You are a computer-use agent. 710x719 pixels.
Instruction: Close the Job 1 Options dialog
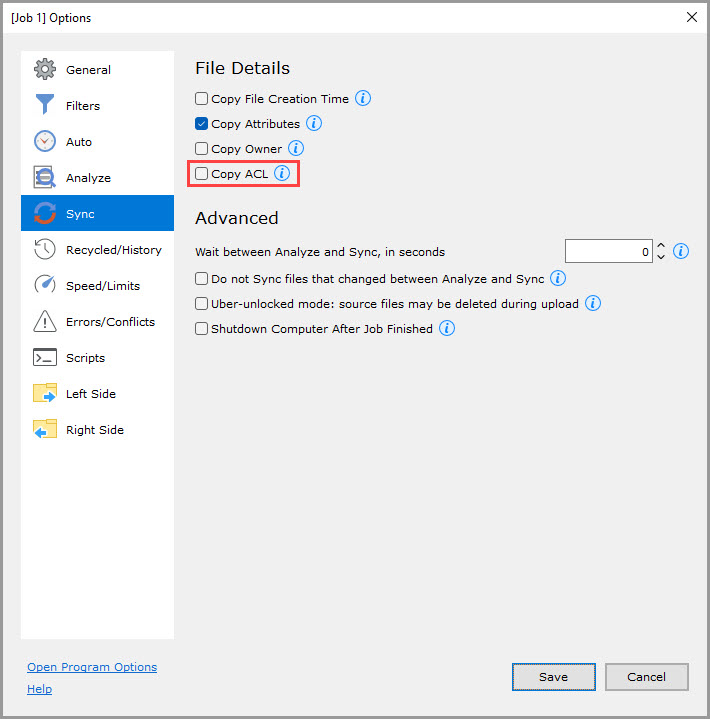point(691,17)
